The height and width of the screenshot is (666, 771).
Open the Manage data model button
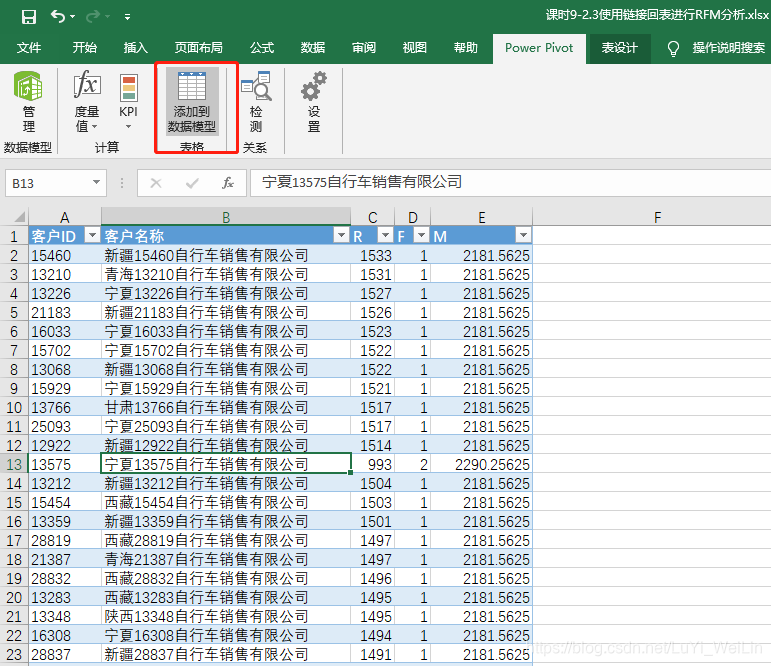click(x=28, y=102)
